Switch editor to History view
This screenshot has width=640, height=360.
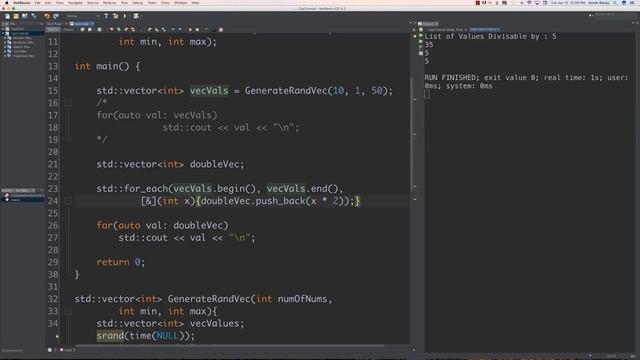click(68, 29)
